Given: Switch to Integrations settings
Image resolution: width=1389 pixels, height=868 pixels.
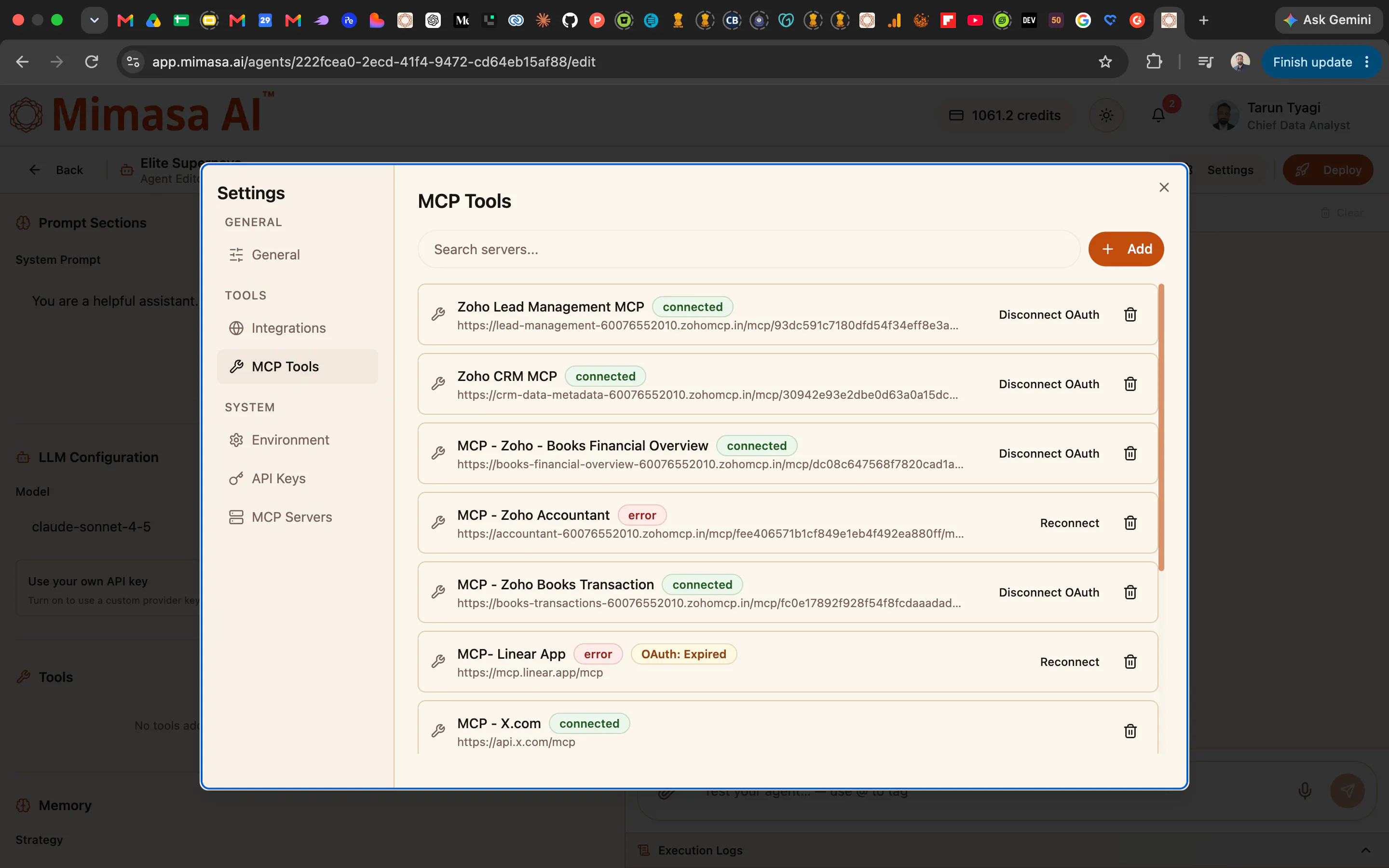Looking at the screenshot, I should click(297, 328).
